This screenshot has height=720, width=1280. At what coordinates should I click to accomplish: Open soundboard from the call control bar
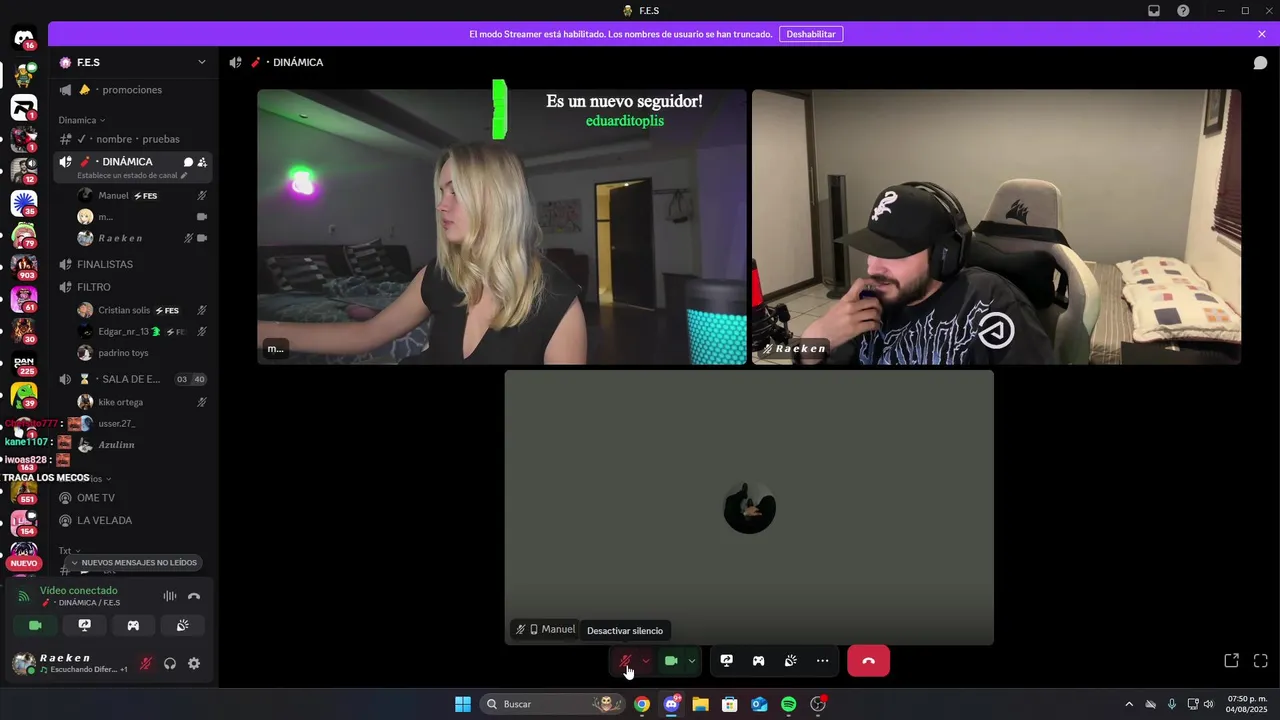(791, 661)
